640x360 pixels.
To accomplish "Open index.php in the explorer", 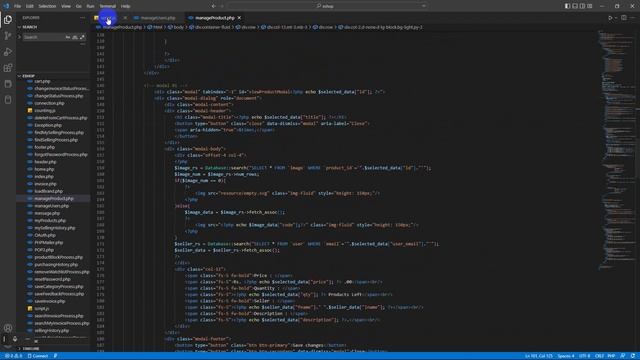I will coord(44,177).
